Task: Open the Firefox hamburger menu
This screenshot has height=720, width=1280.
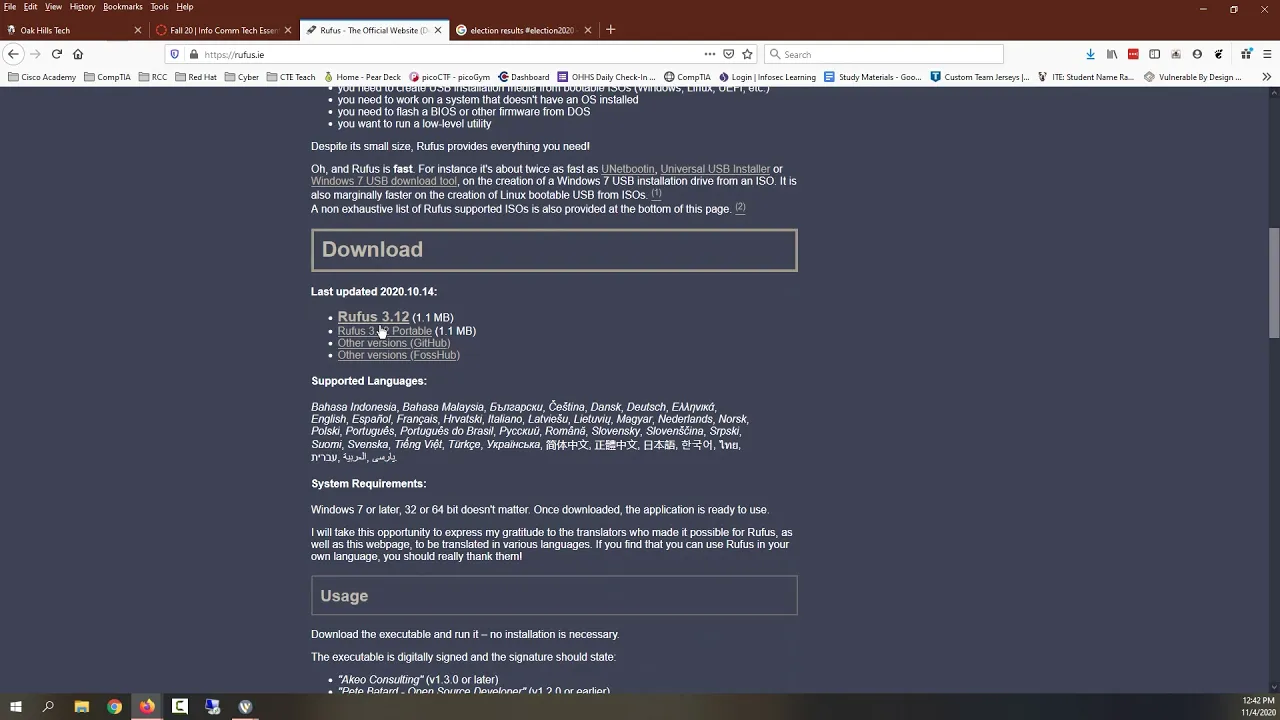Action: (1266, 54)
